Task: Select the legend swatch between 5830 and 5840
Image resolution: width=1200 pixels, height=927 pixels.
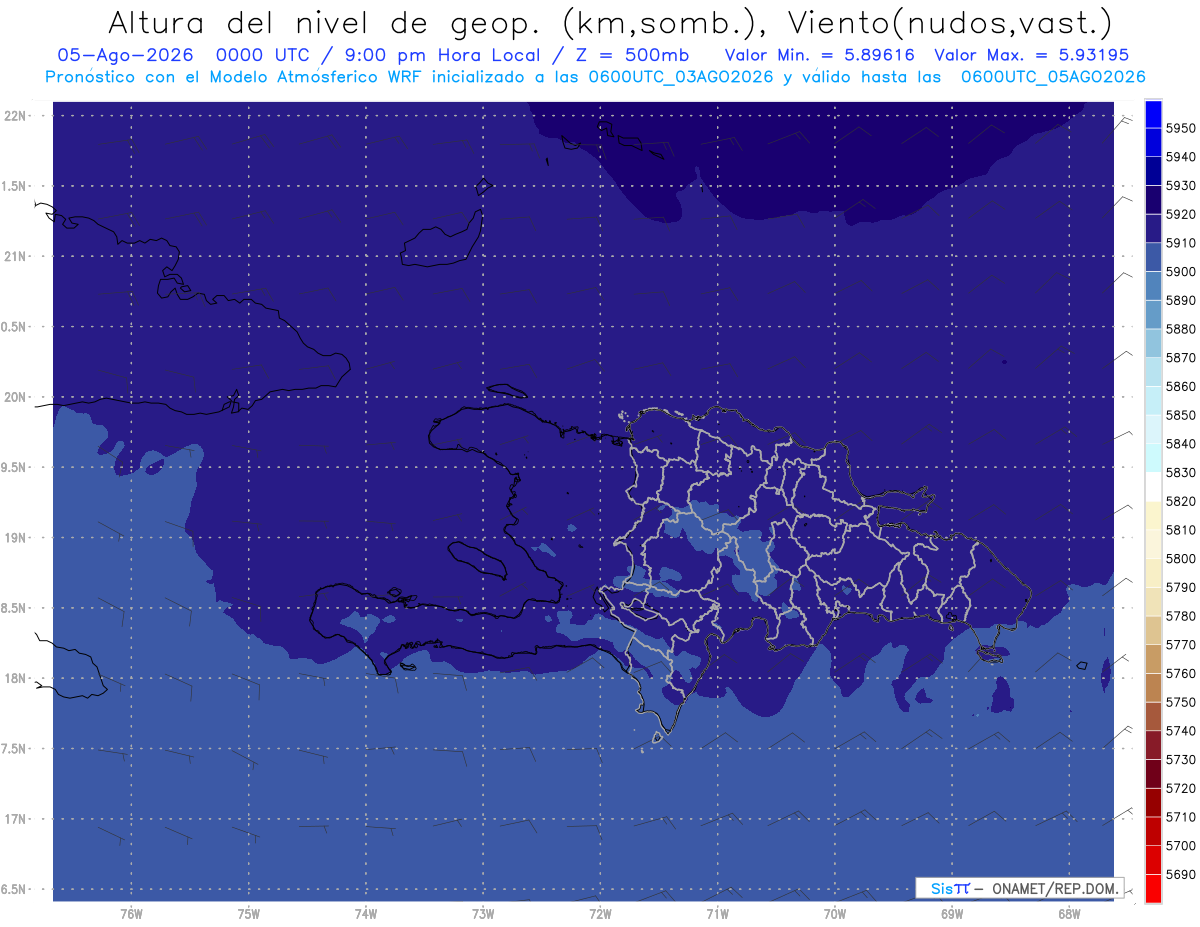Action: pos(1153,458)
